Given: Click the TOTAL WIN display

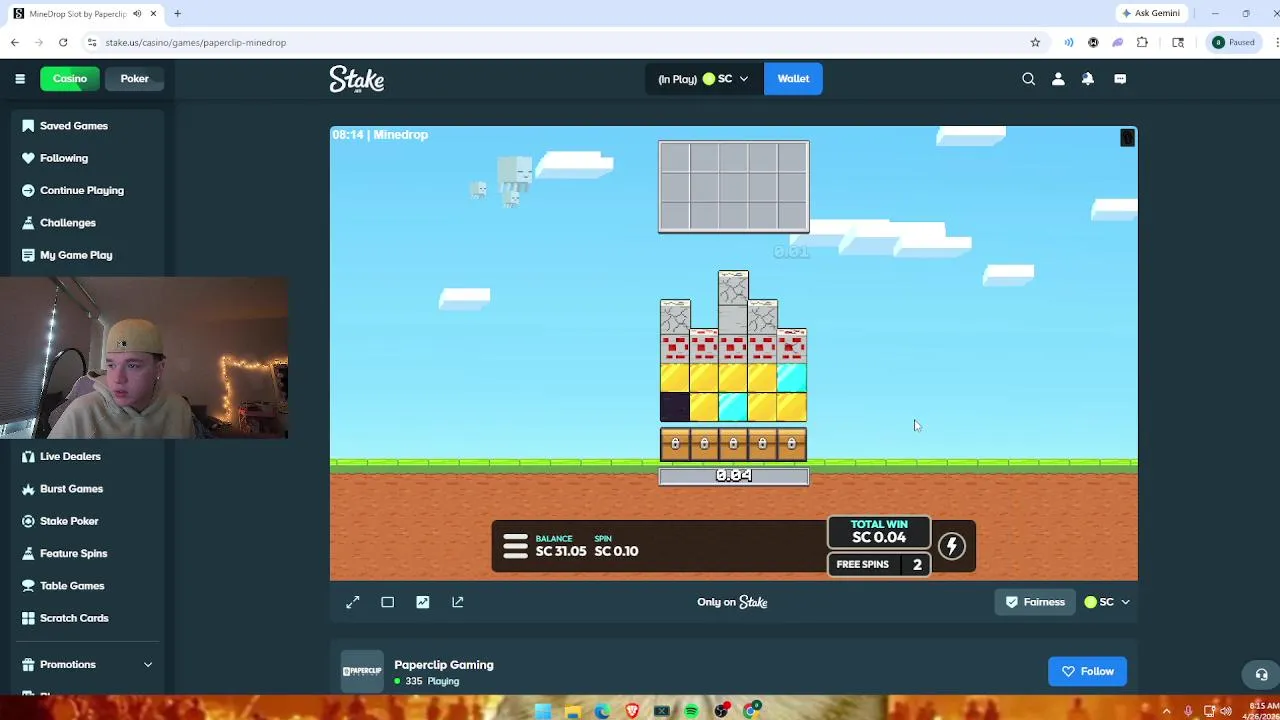Looking at the screenshot, I should click(879, 532).
